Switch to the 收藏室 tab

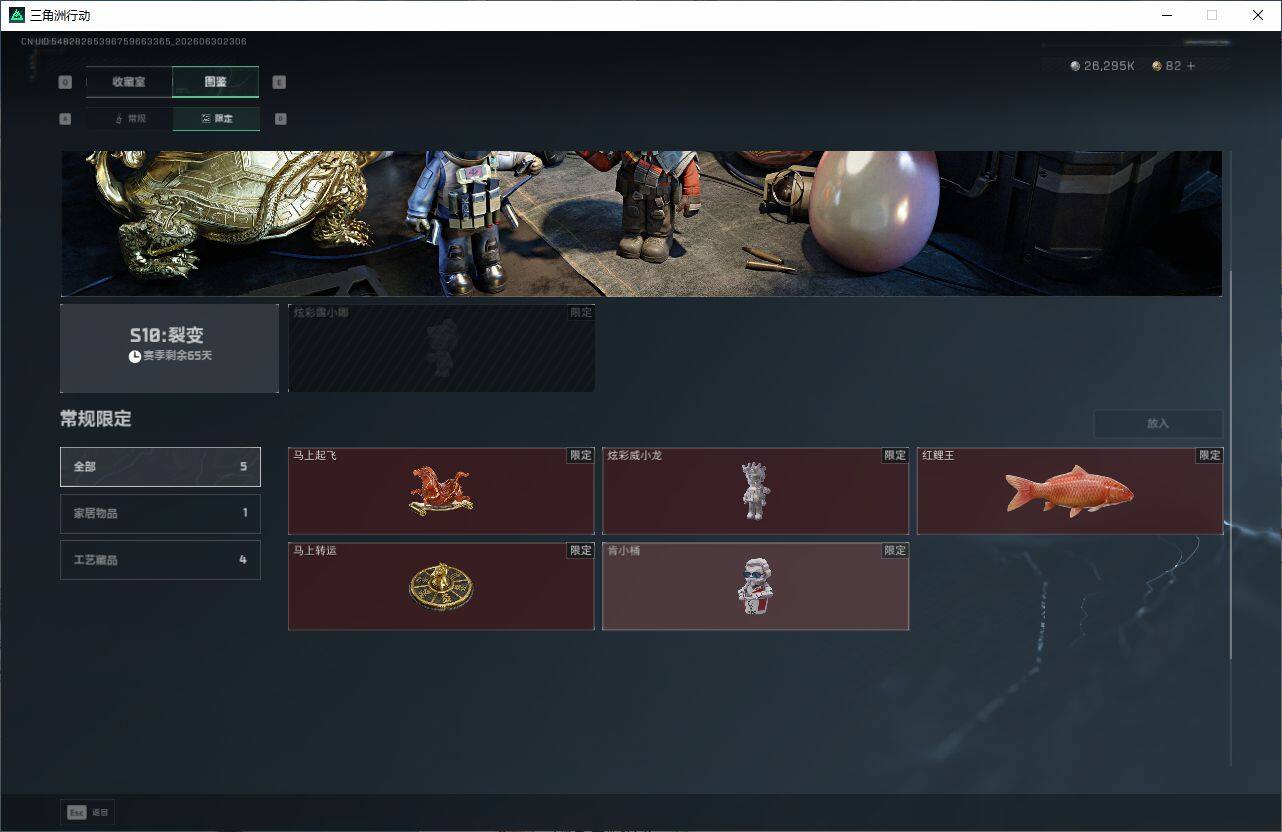click(129, 82)
